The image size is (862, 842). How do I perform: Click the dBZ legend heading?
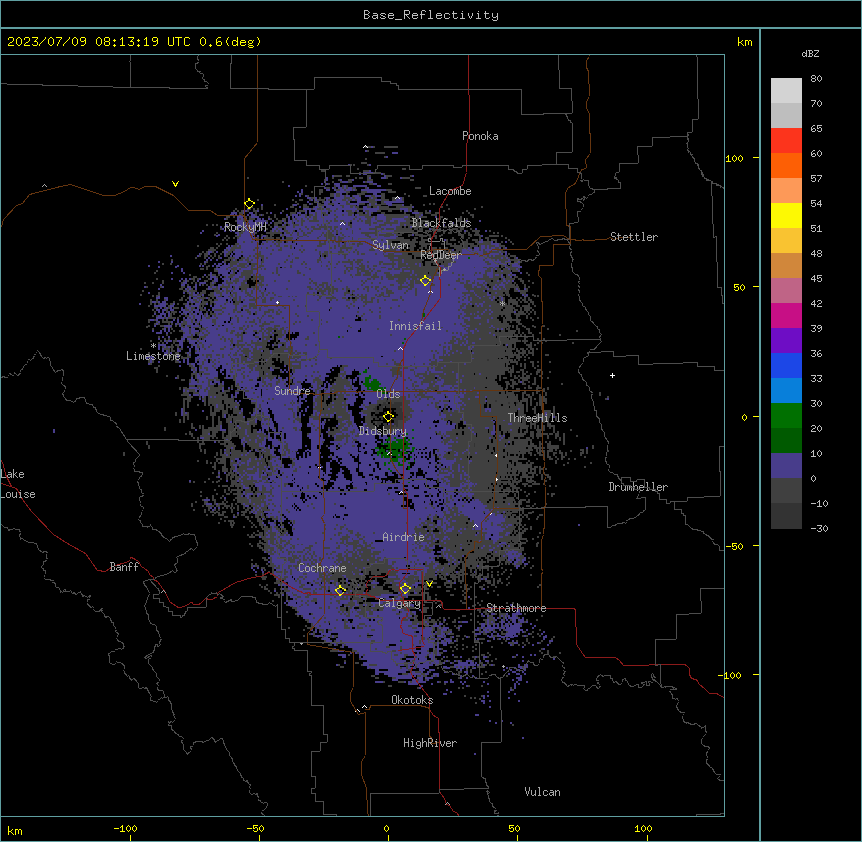point(810,53)
